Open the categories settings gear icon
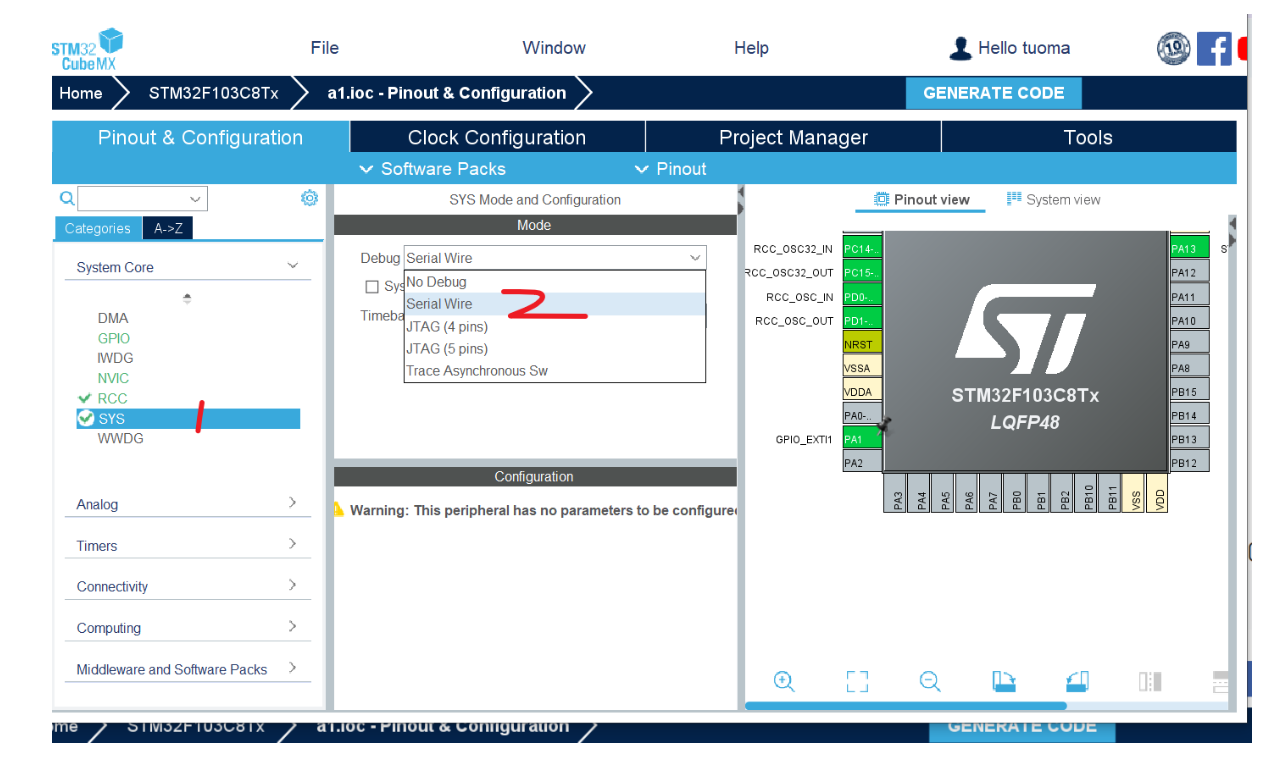This screenshot has height=775, width=1268. [309, 198]
